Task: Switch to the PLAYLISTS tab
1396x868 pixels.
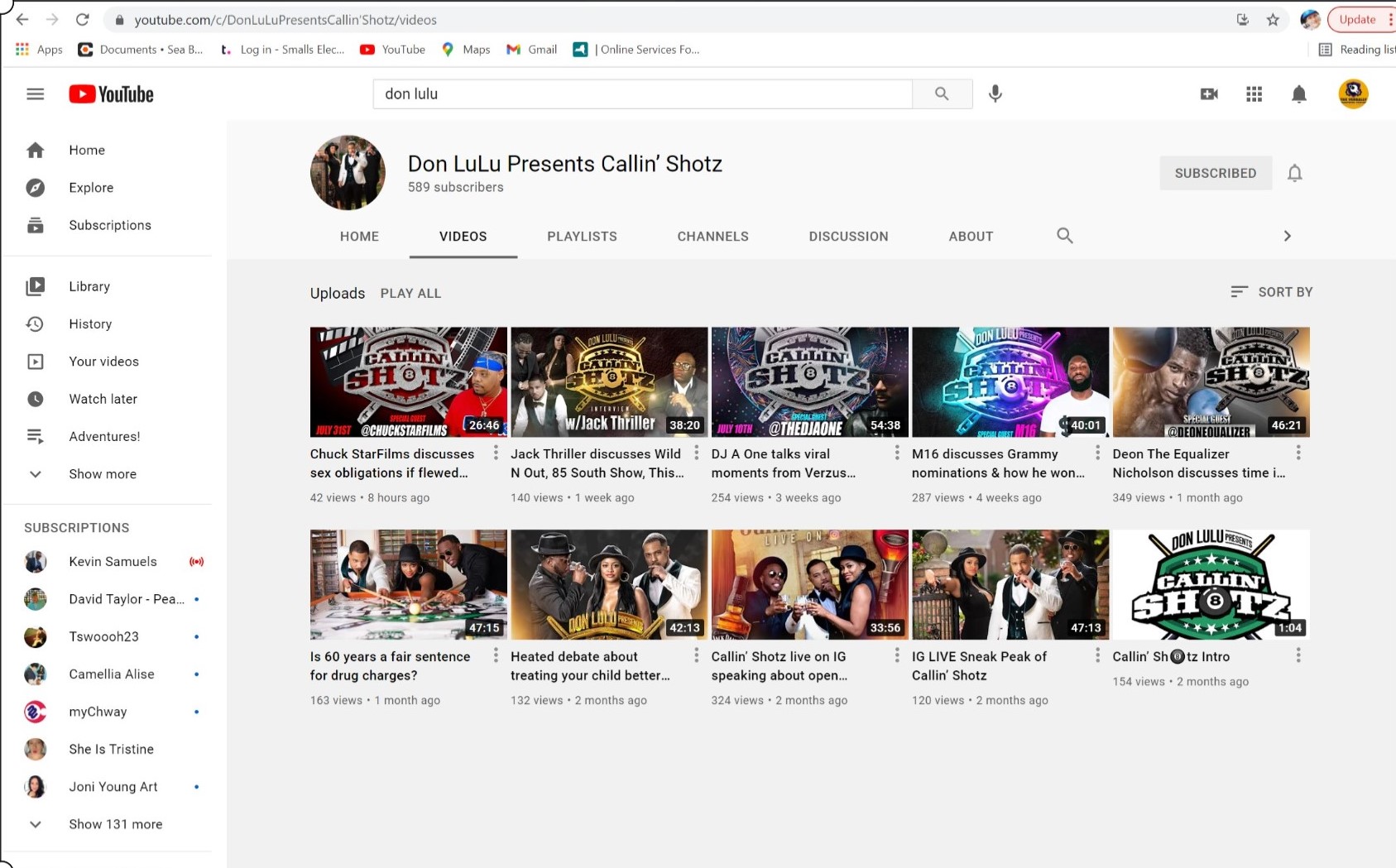Action: (582, 236)
